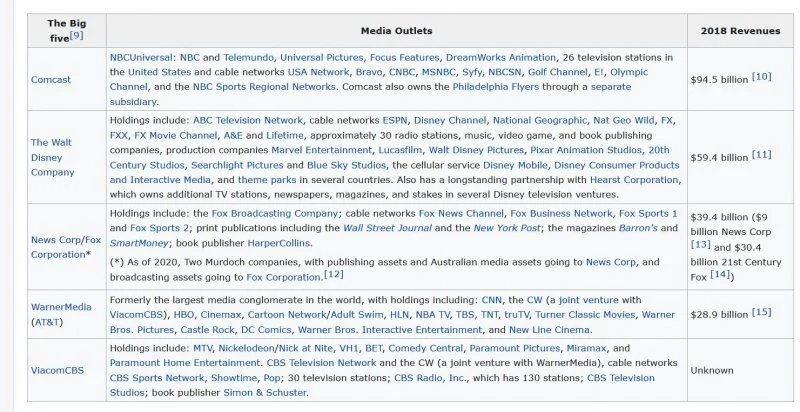The height and width of the screenshot is (412, 800).
Task: Select the Unknown revenue cell for ViacomCBS
Action: pyautogui.click(x=740, y=370)
